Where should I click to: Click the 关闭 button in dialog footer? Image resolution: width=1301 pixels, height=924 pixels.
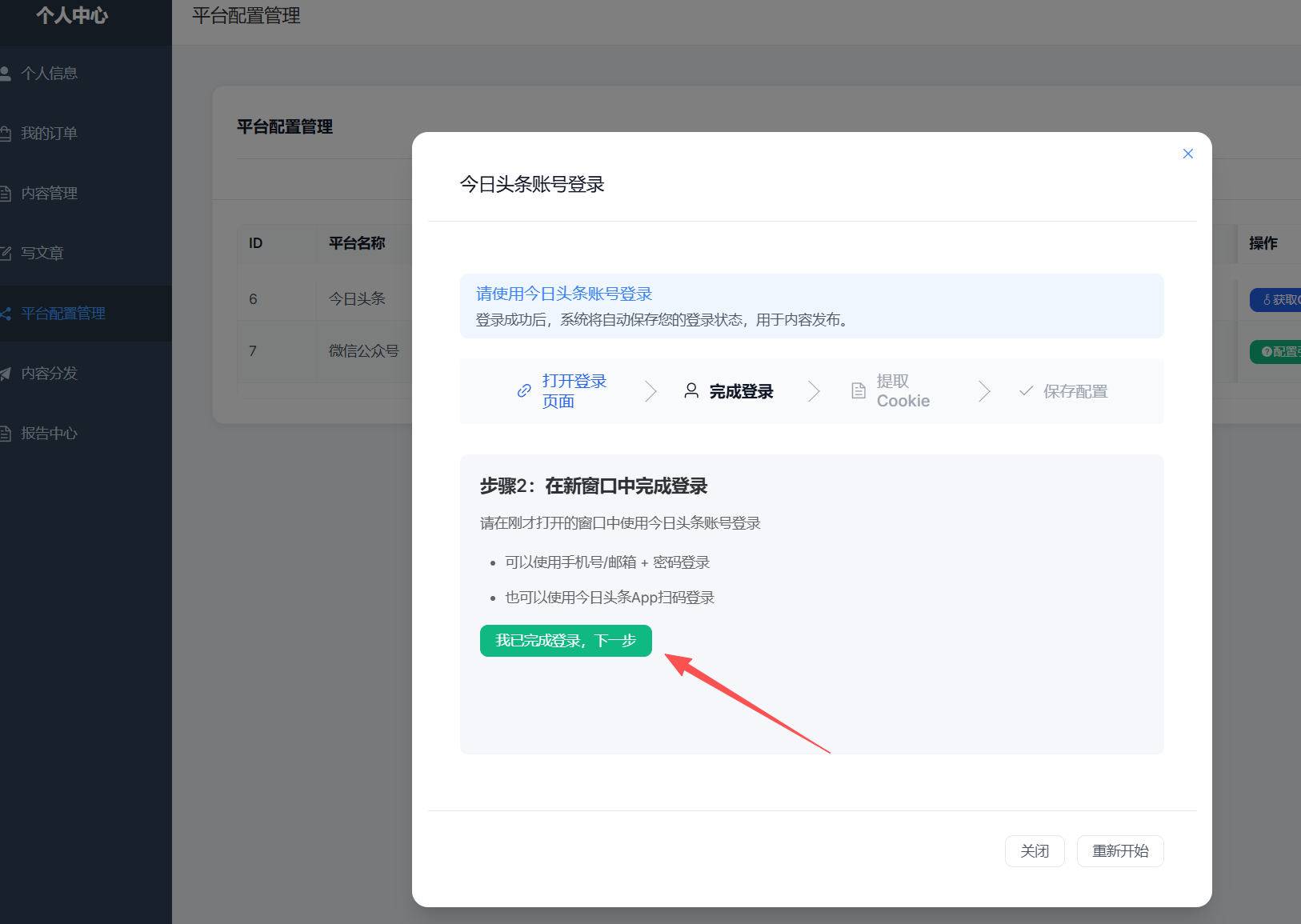click(x=1035, y=851)
